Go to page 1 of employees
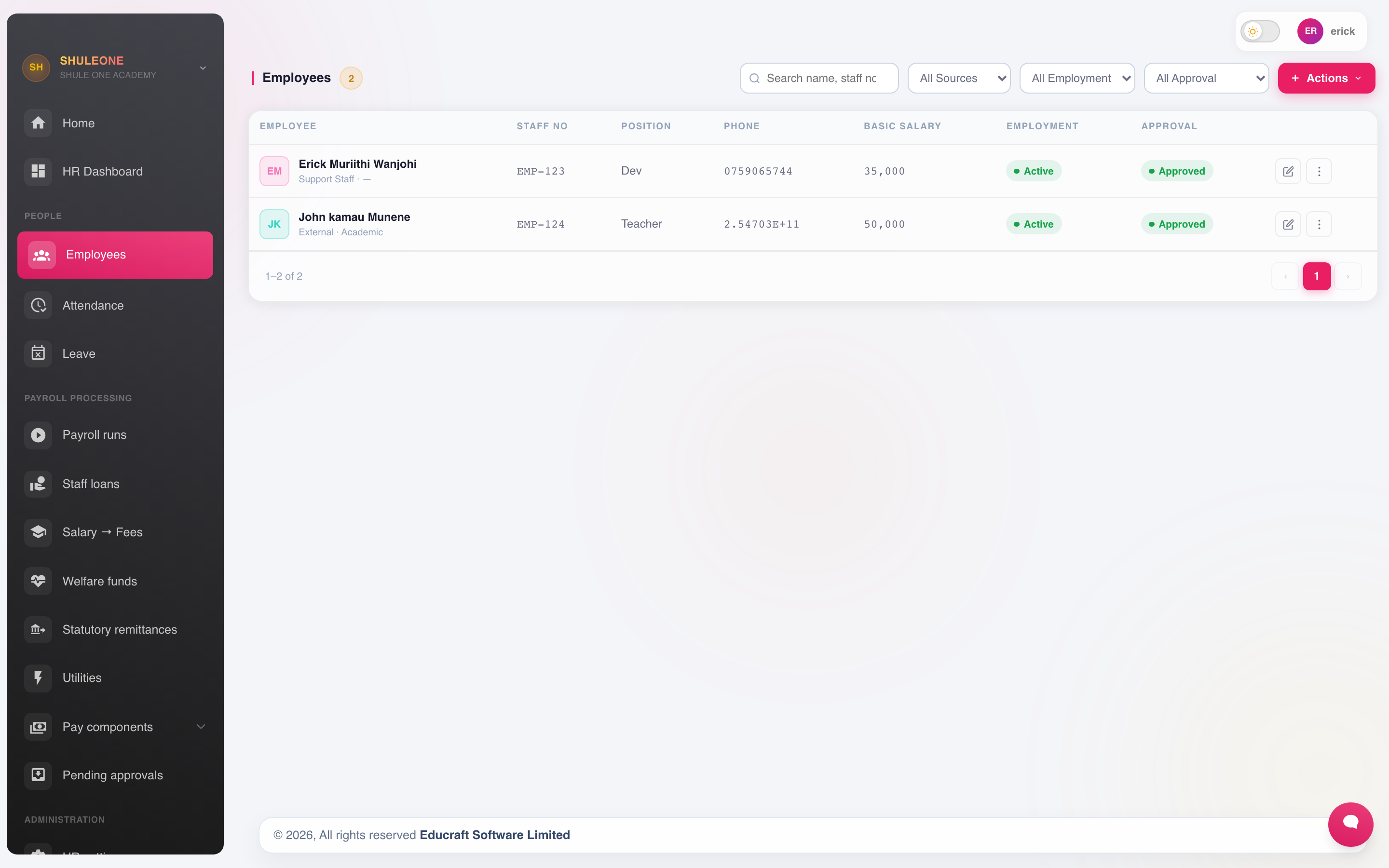Screen dimensions: 1389x868 pyautogui.click(x=1317, y=276)
